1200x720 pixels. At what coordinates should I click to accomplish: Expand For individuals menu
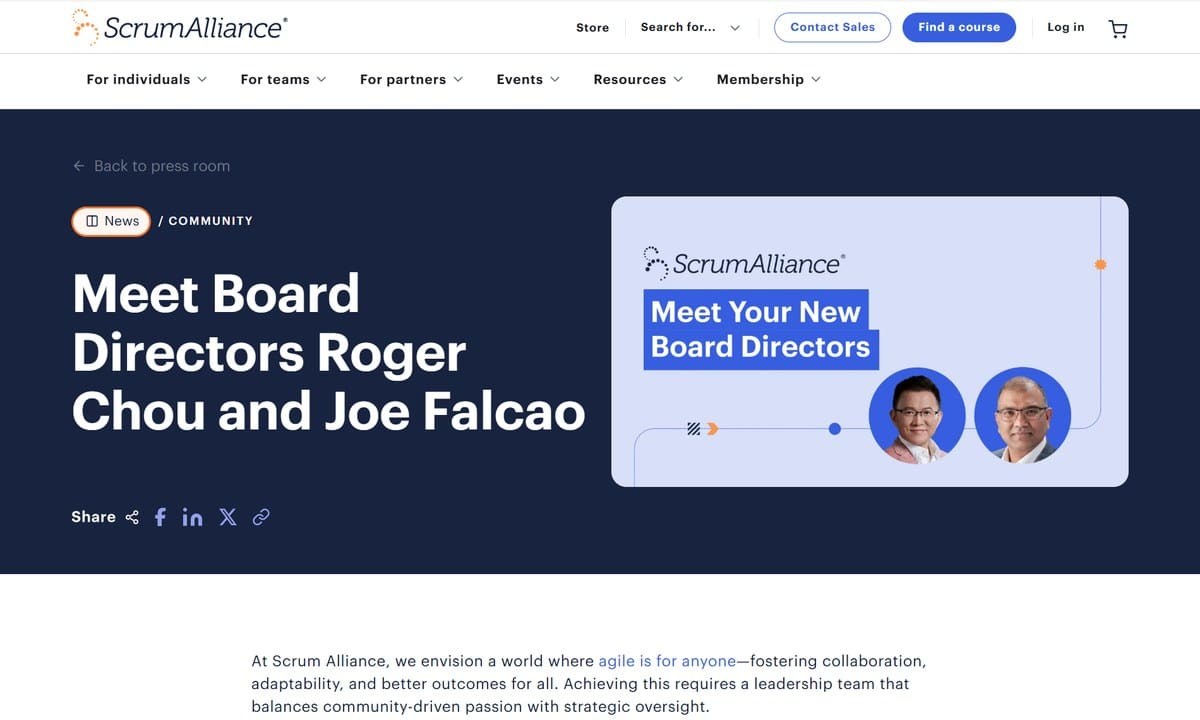click(147, 79)
